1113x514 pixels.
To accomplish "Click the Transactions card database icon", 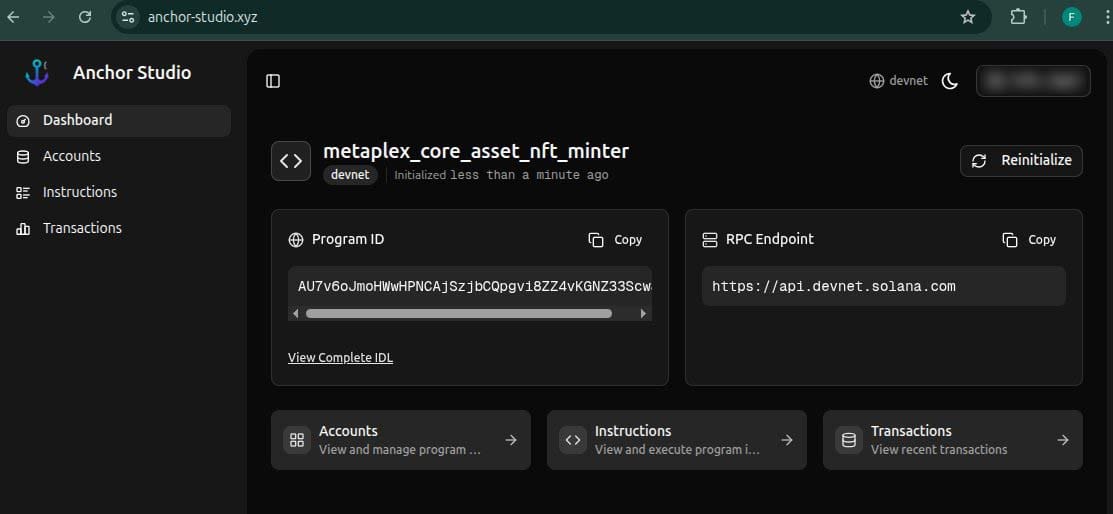I will pyautogui.click(x=849, y=440).
